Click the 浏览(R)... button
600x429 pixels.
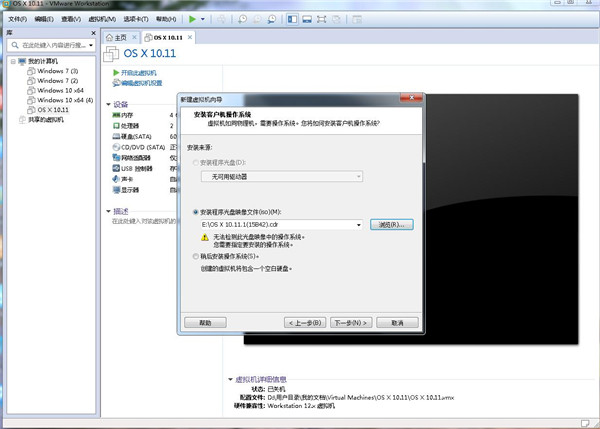(x=391, y=225)
